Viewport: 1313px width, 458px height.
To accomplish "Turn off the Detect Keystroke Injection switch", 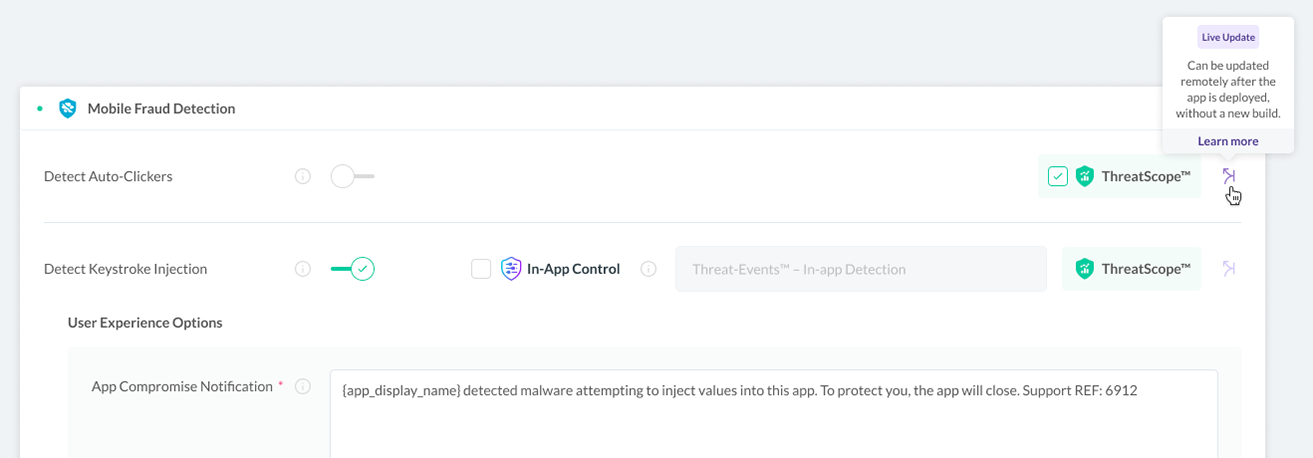I will [352, 269].
